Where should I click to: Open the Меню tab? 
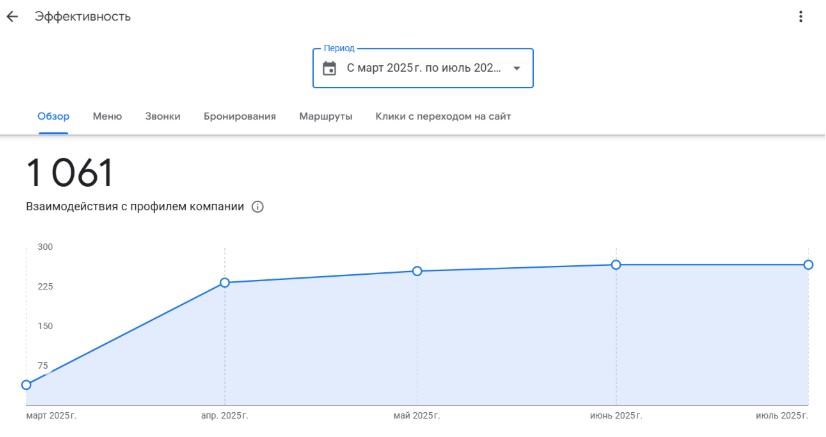click(x=107, y=117)
